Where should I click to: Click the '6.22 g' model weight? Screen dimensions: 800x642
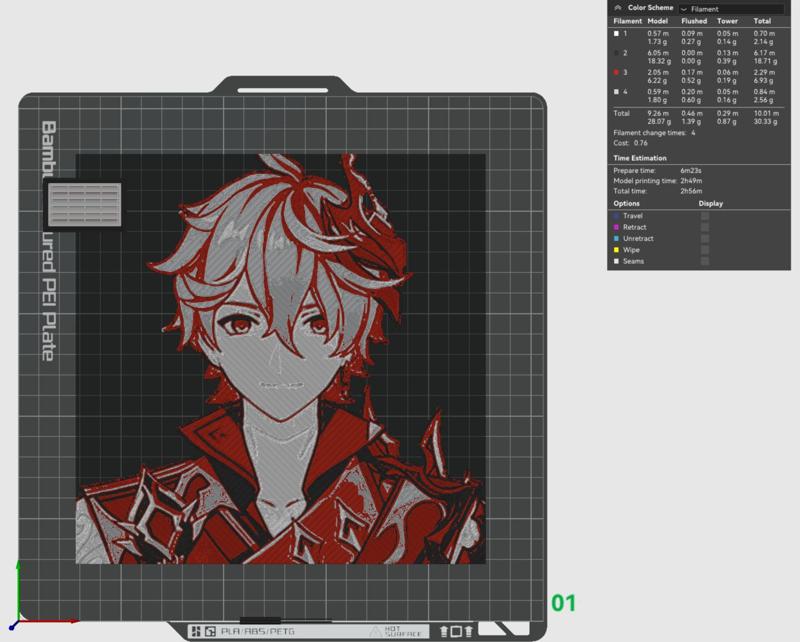pos(657,80)
